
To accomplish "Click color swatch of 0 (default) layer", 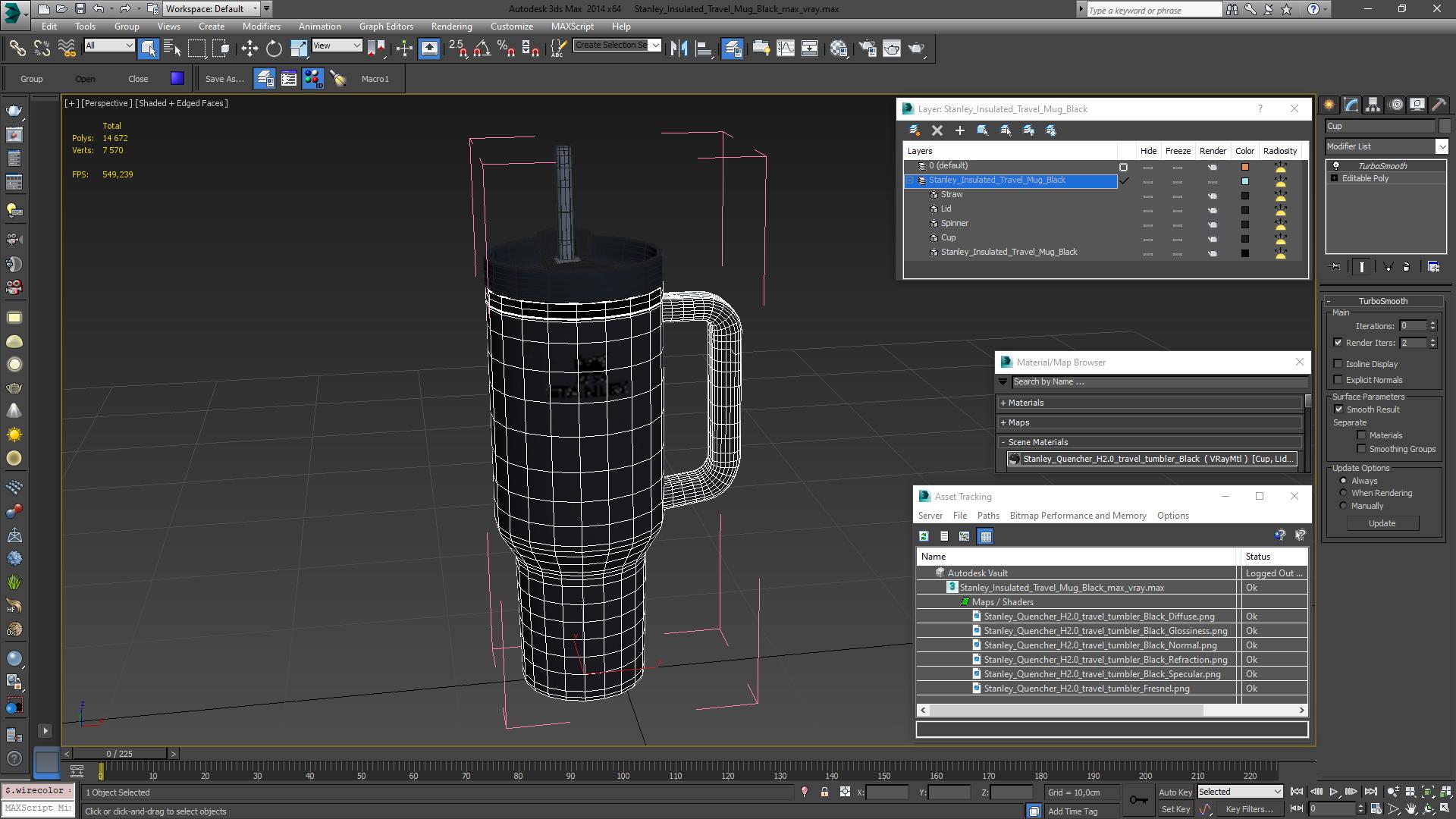I will (1244, 166).
